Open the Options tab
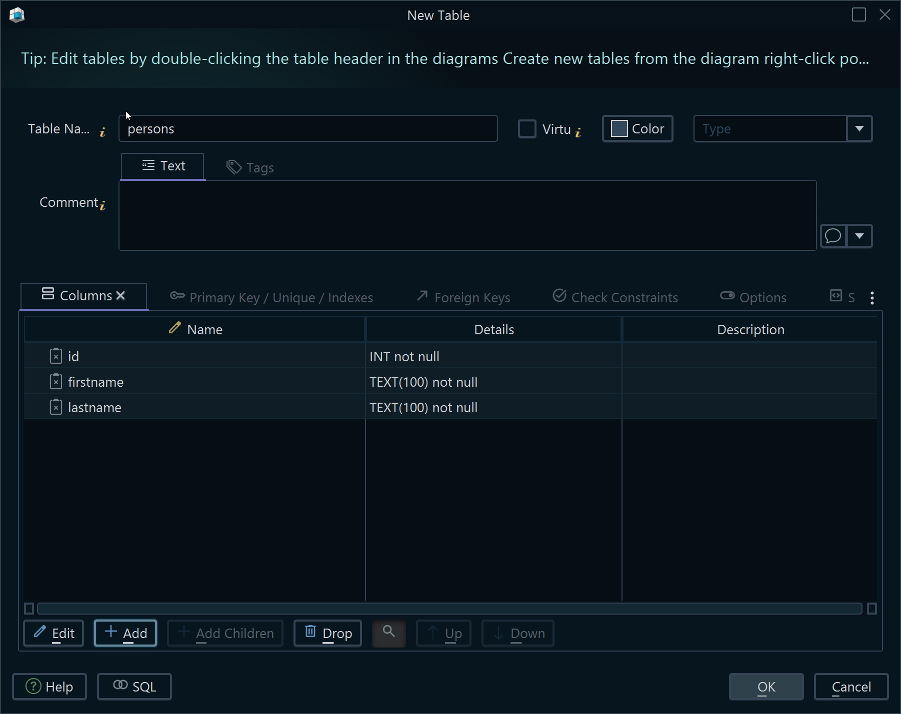Viewport: 901px width, 714px height. click(x=753, y=297)
